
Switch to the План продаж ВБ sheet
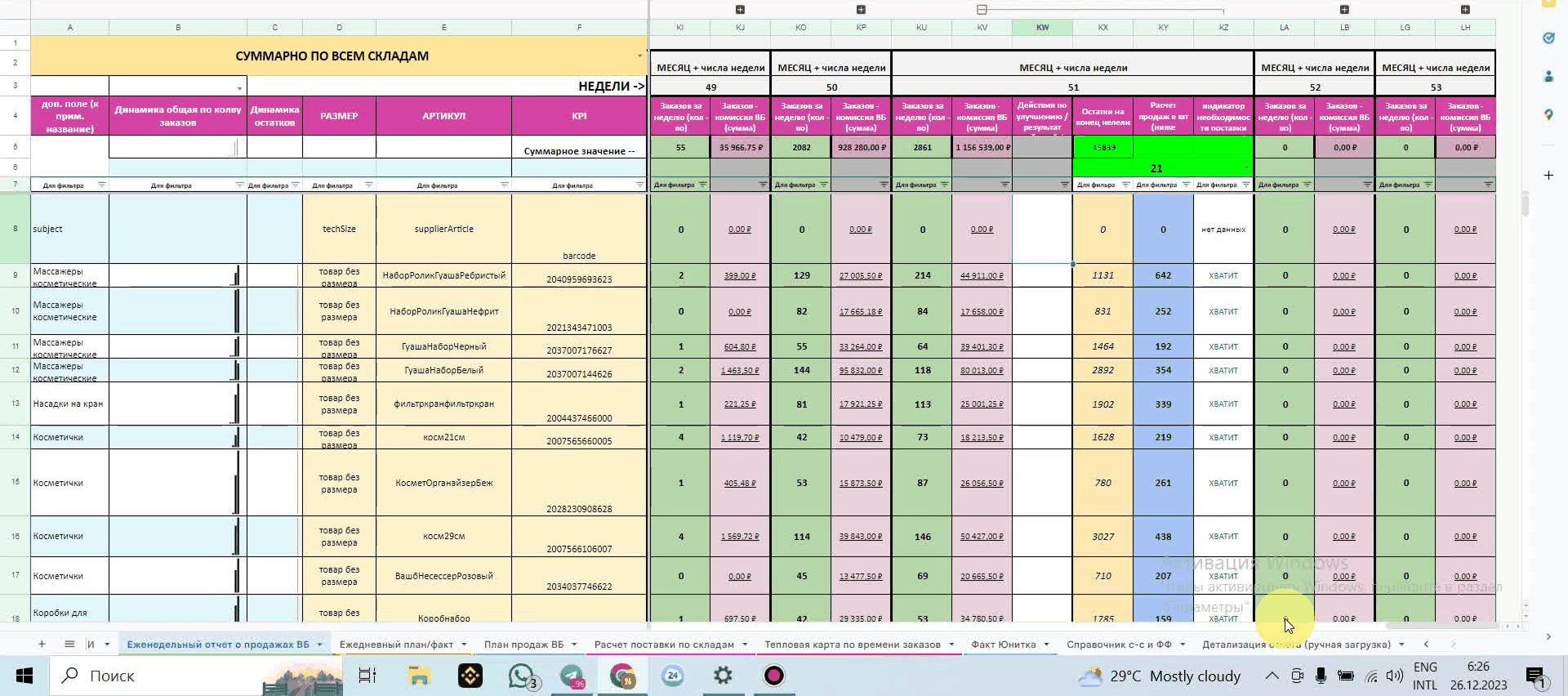[x=523, y=645]
